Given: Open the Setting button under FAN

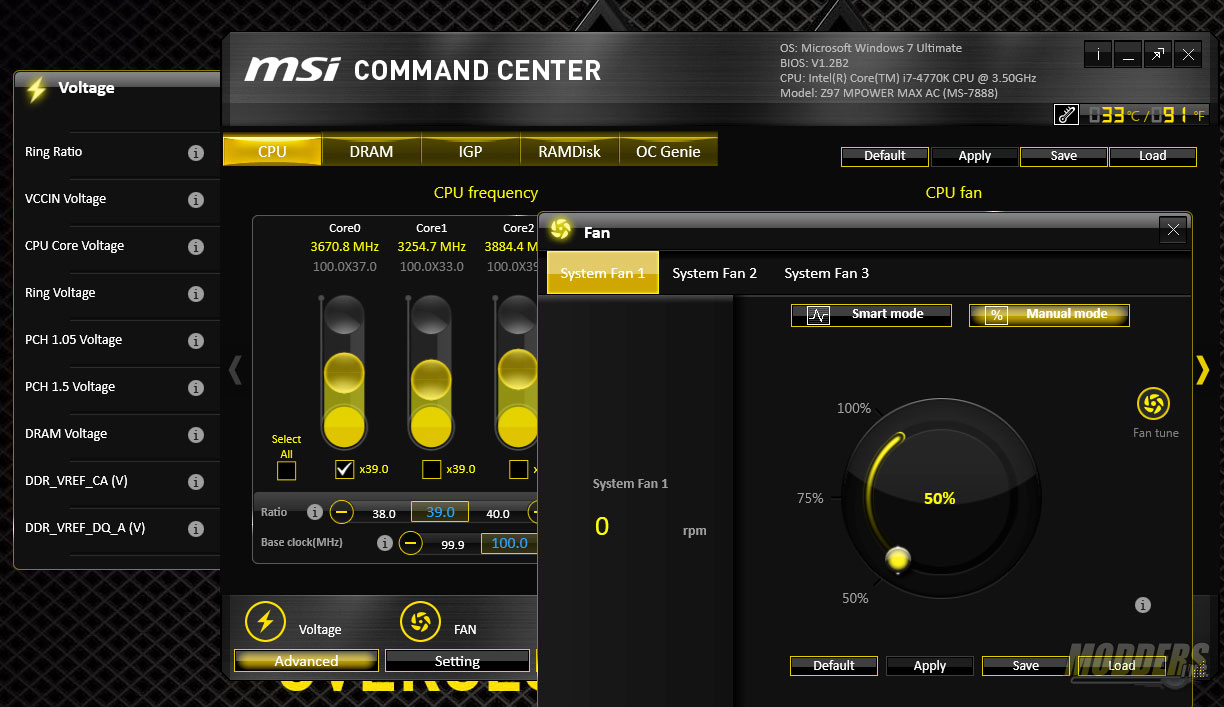Looking at the screenshot, I should pyautogui.click(x=457, y=661).
